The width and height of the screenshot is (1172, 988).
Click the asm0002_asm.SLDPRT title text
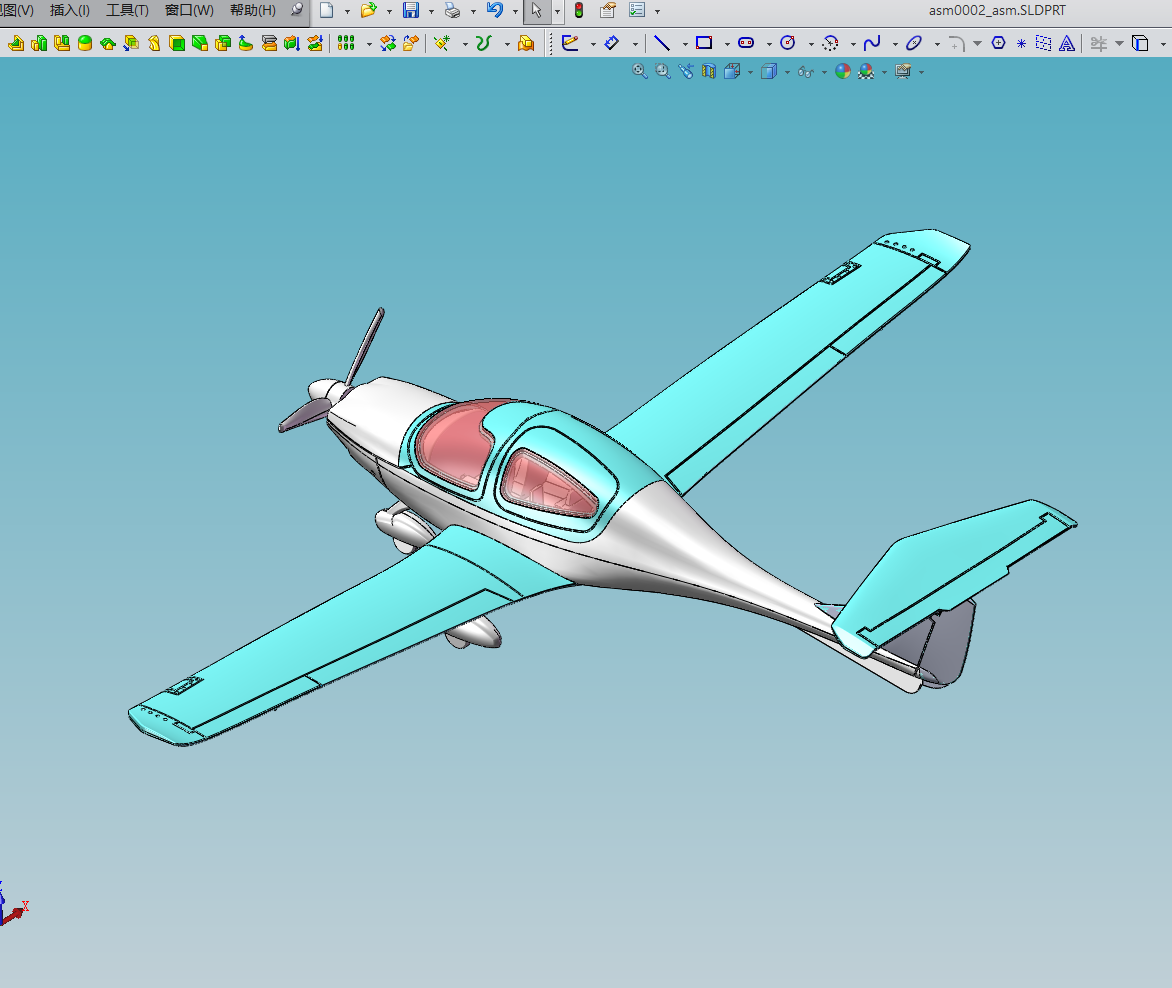(x=997, y=10)
